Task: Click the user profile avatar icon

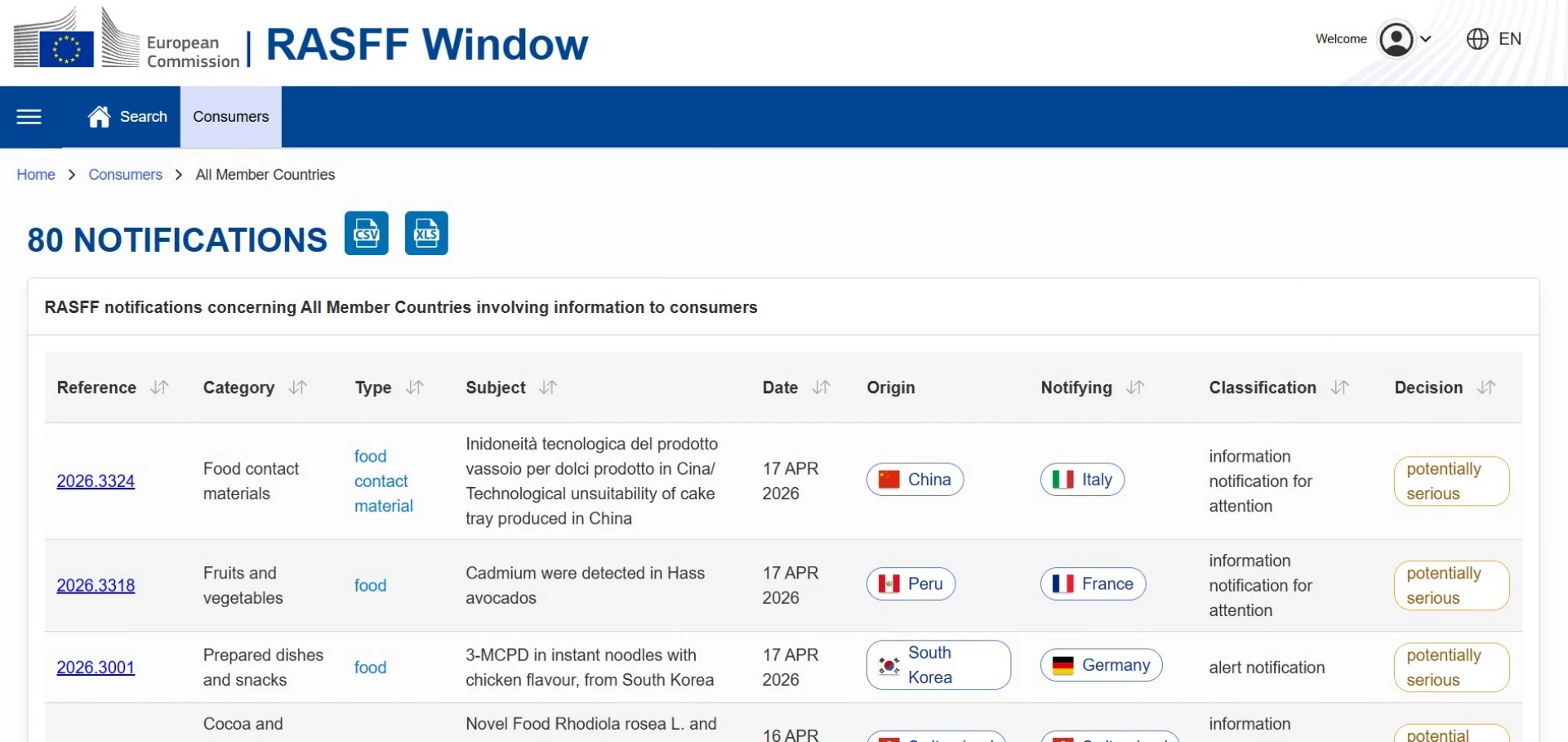Action: pyautogui.click(x=1396, y=39)
